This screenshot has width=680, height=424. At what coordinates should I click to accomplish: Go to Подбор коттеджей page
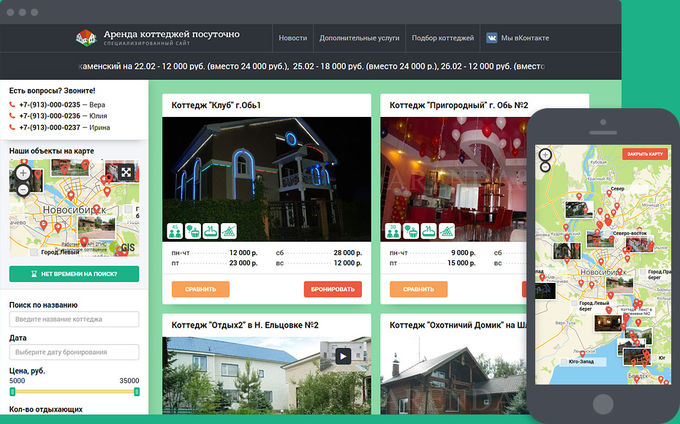coord(442,37)
